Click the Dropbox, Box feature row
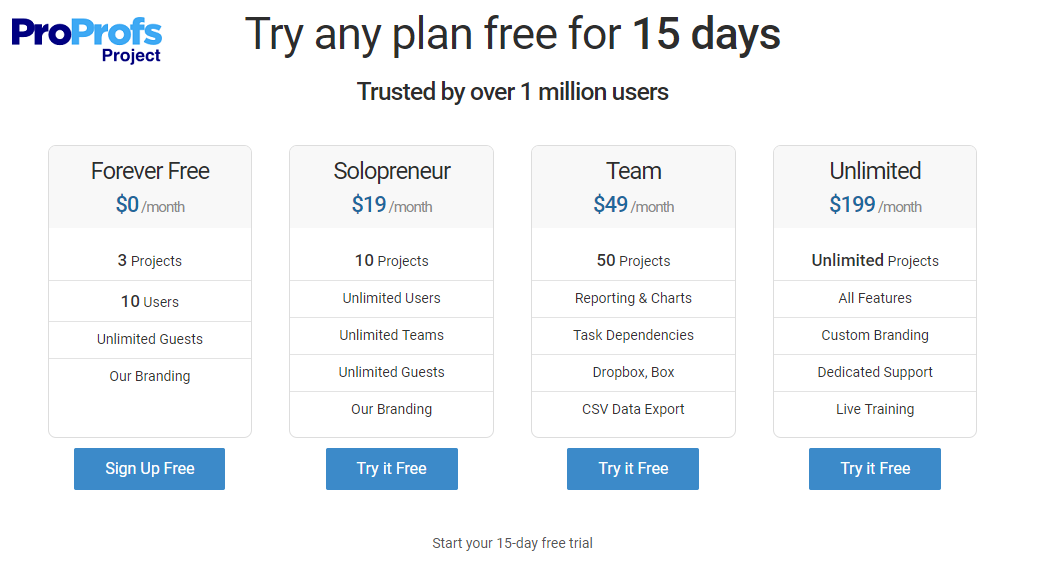This screenshot has height=569, width=1039. 633,372
